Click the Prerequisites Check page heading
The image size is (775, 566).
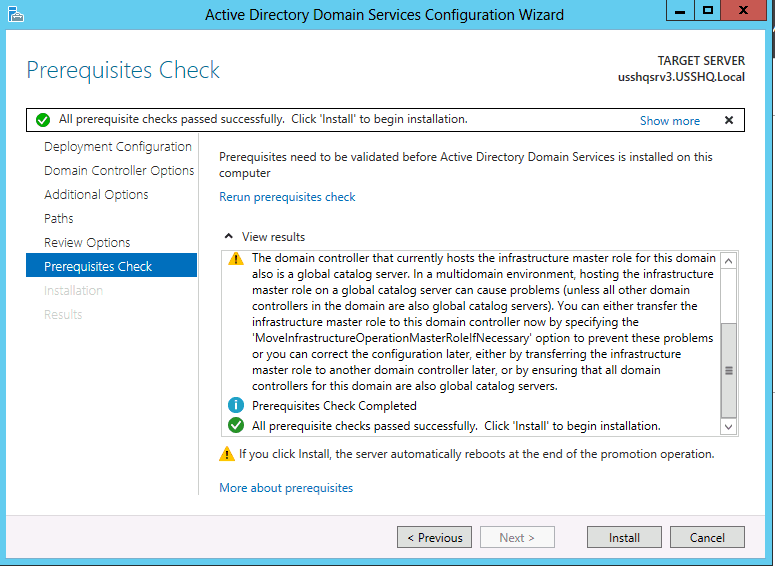[123, 70]
